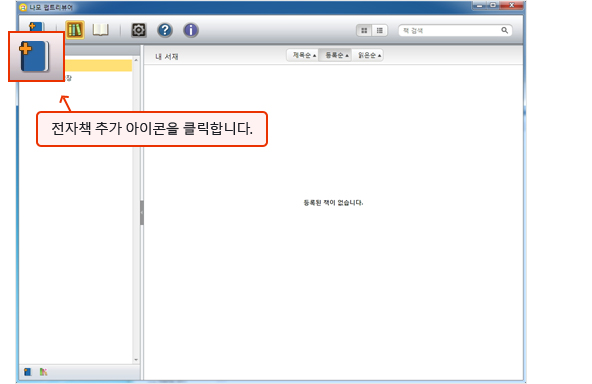The width and height of the screenshot is (592, 384).
Task: Collapse the sidebar with the splitter handle
Action: click(142, 213)
